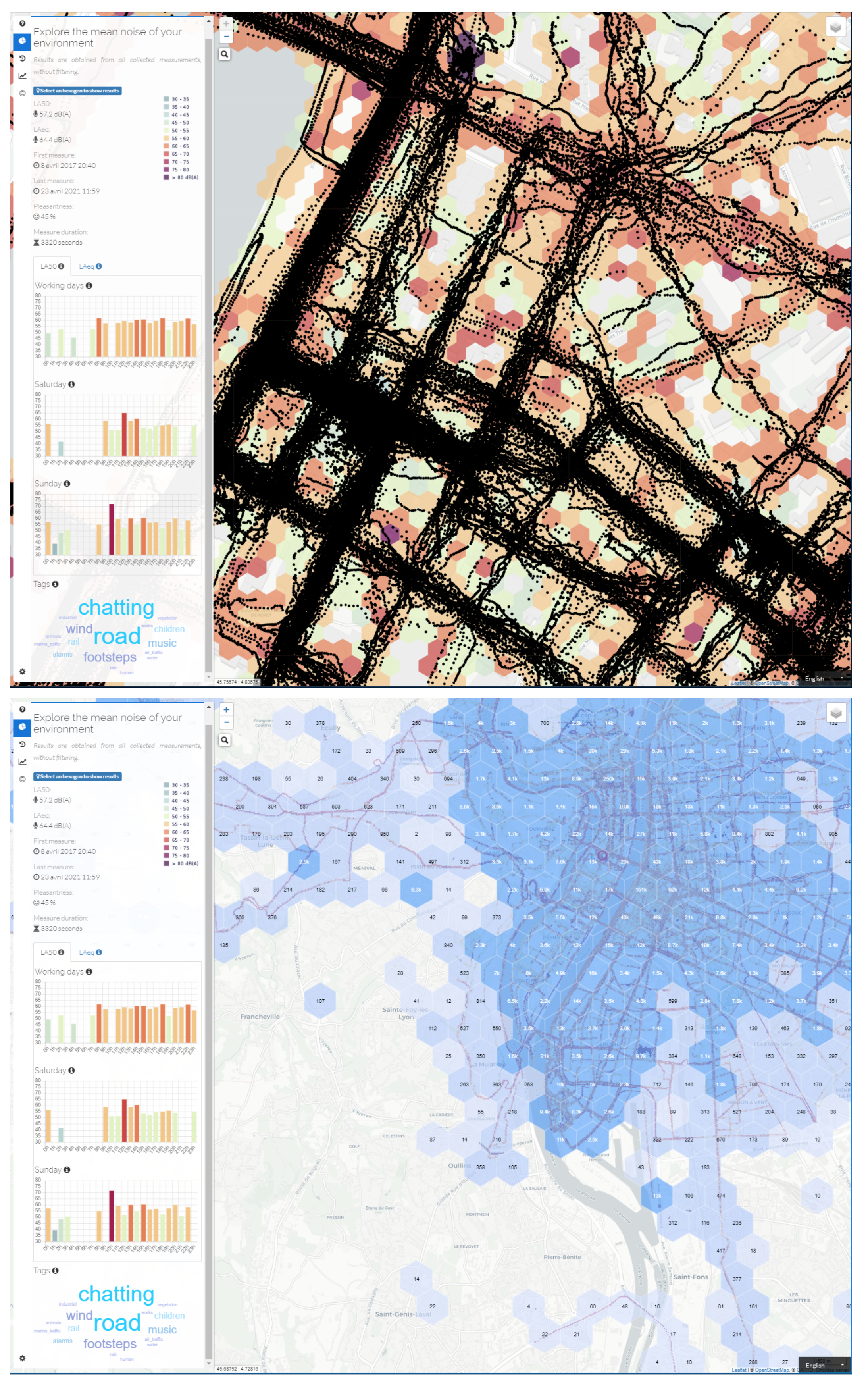Open the search magnifier on the upper map
The image size is (868, 1387).
225,54
